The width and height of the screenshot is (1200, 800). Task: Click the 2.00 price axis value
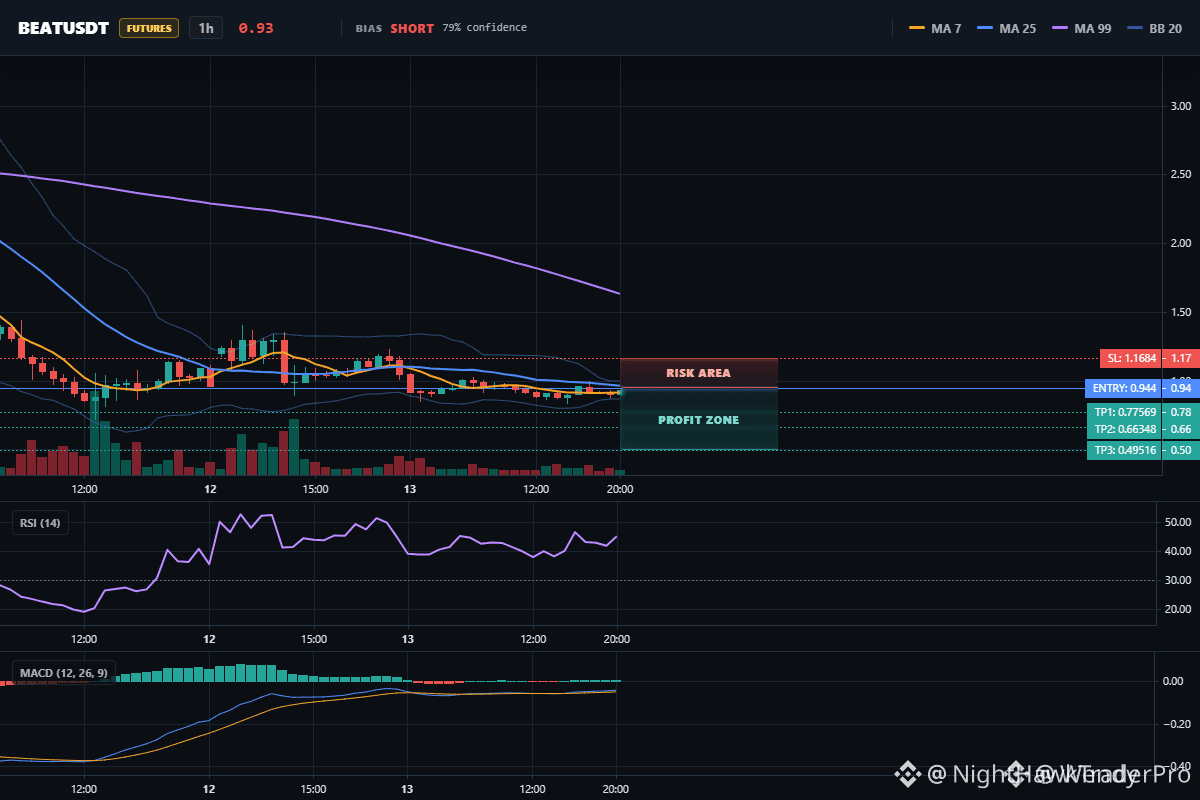(x=1180, y=243)
